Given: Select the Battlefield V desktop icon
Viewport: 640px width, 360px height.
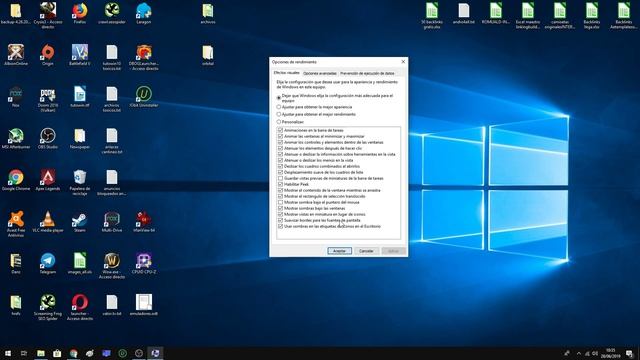Looking at the screenshot, I should [80, 55].
